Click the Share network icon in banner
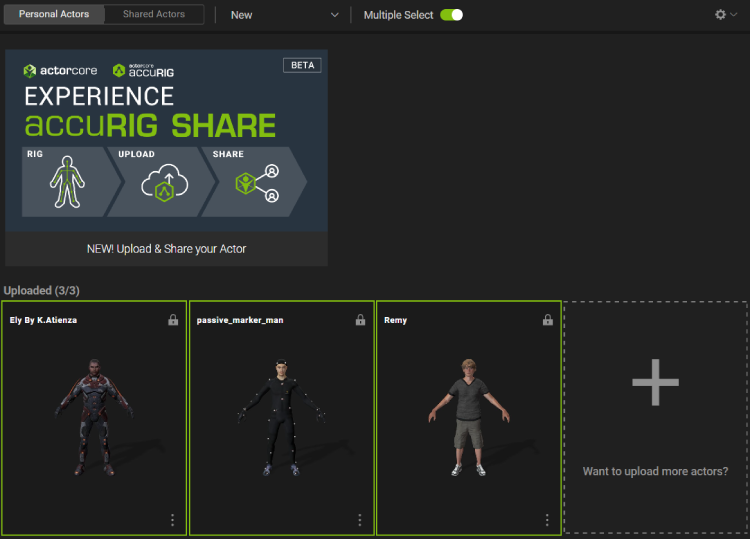This screenshot has width=750, height=539. pos(256,185)
